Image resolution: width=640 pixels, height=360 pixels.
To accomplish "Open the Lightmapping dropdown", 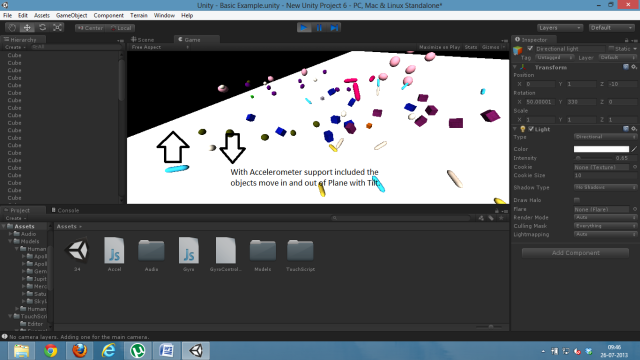I will click(x=605, y=234).
